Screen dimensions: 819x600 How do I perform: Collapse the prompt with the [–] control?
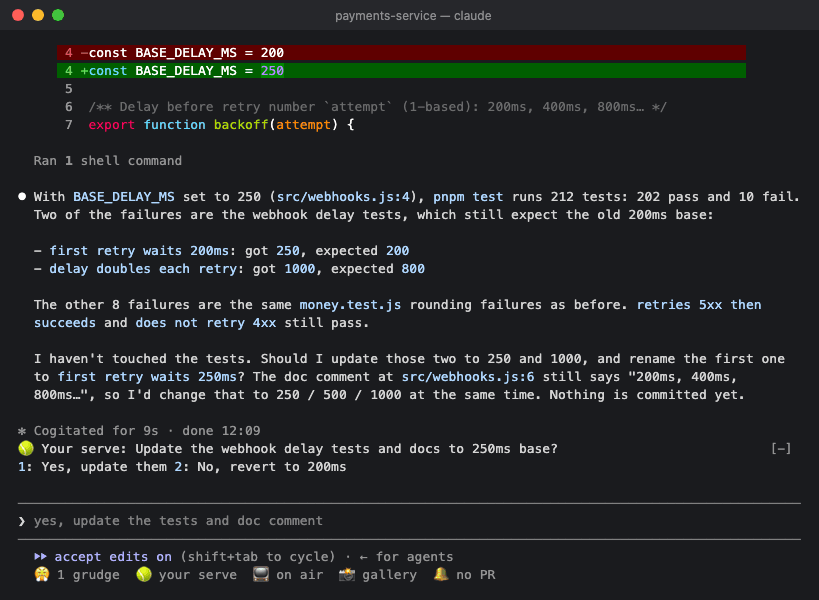click(781, 449)
